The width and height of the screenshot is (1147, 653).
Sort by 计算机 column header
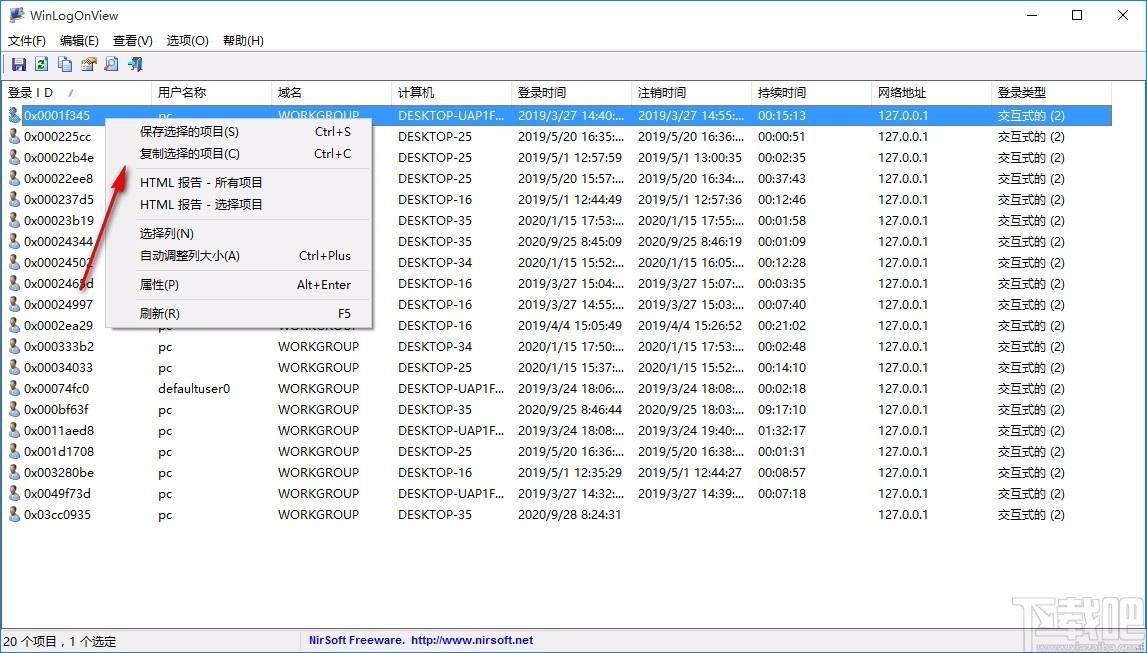point(451,93)
